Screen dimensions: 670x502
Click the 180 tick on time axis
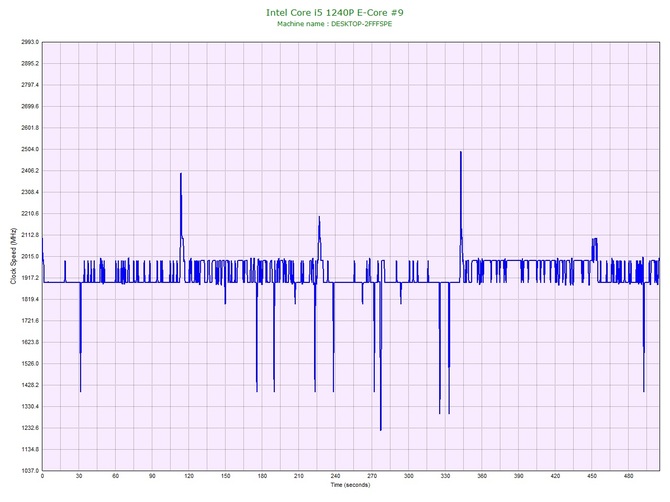point(262,476)
